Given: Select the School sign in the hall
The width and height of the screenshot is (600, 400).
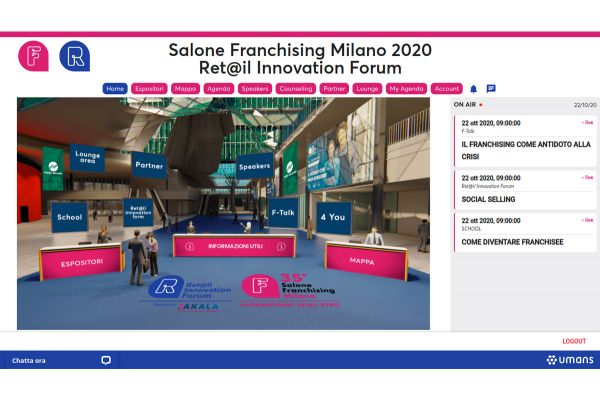Looking at the screenshot, I should (x=70, y=217).
